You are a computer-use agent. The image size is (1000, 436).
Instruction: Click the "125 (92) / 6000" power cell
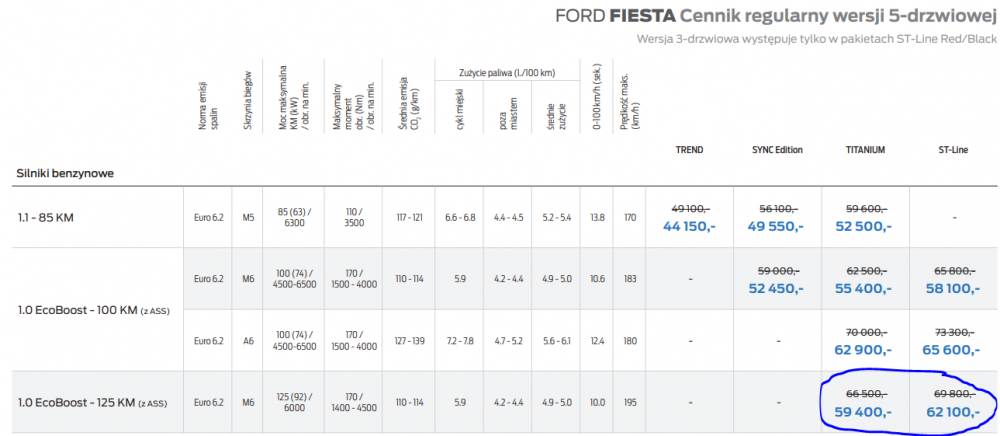click(293, 402)
